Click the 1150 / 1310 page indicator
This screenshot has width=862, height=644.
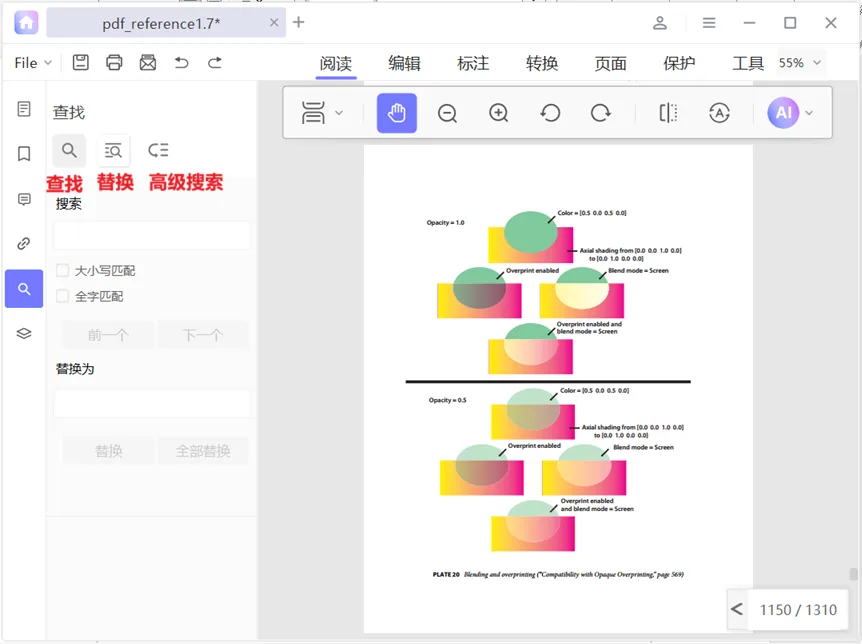pos(798,610)
